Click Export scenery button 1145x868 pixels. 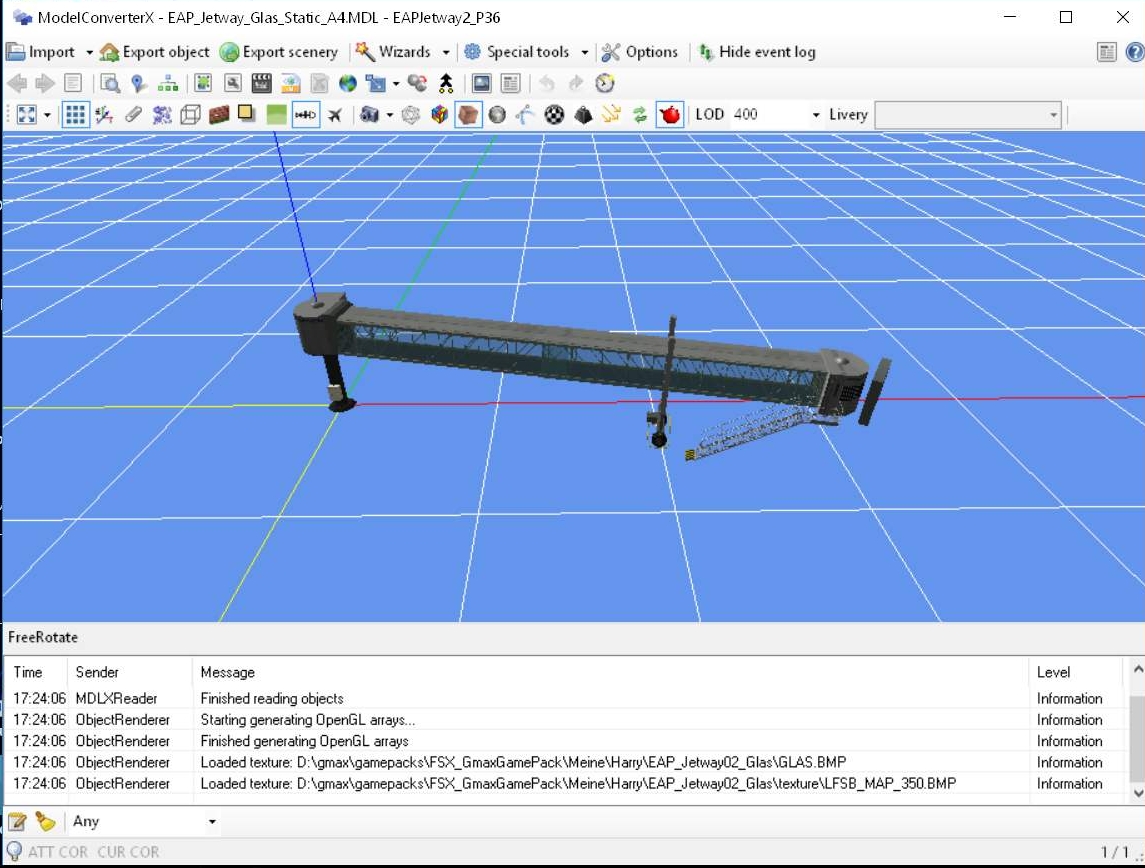pos(279,52)
